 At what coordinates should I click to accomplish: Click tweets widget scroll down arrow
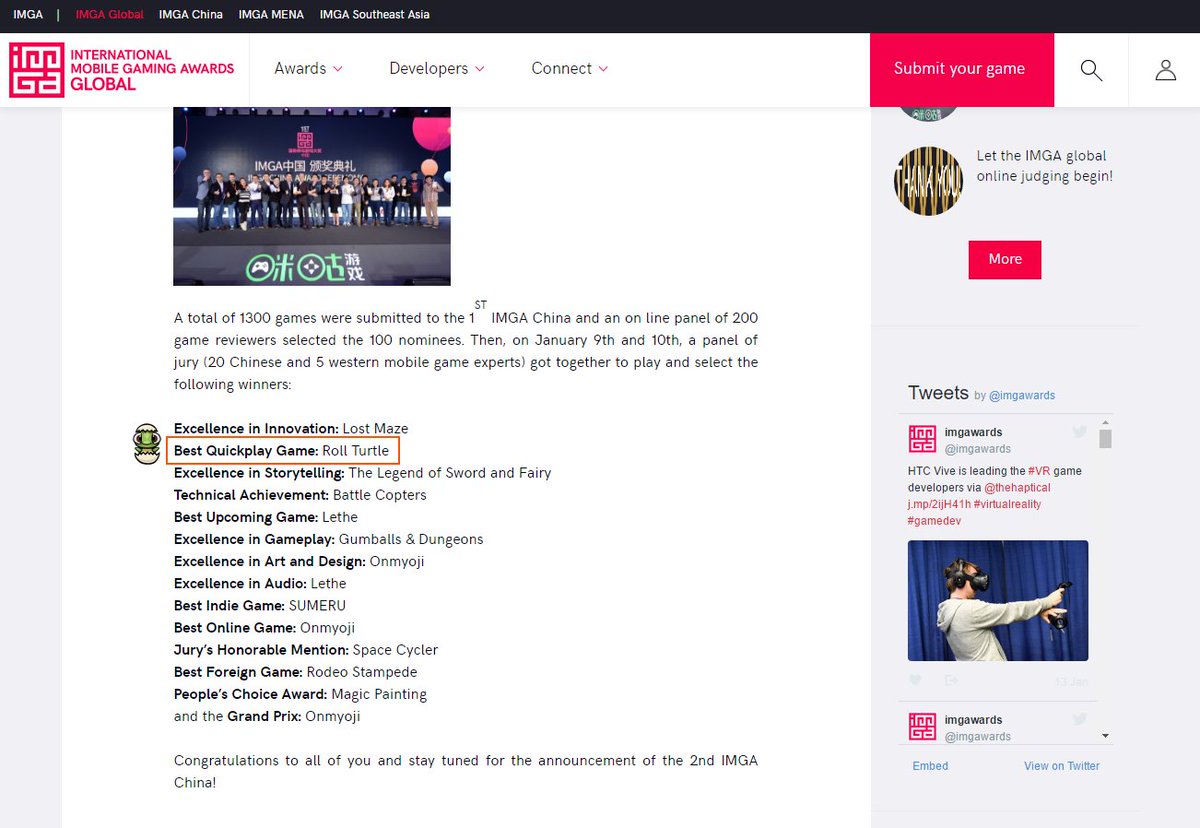pos(1105,736)
